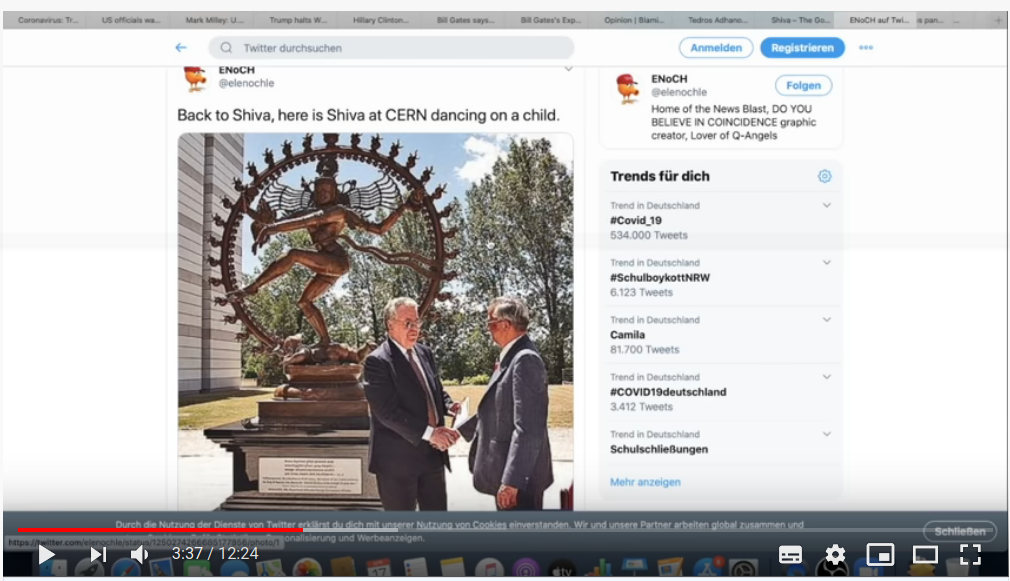This screenshot has width=1010, height=581.
Task: Open the three-dot more menu
Action: tap(866, 47)
